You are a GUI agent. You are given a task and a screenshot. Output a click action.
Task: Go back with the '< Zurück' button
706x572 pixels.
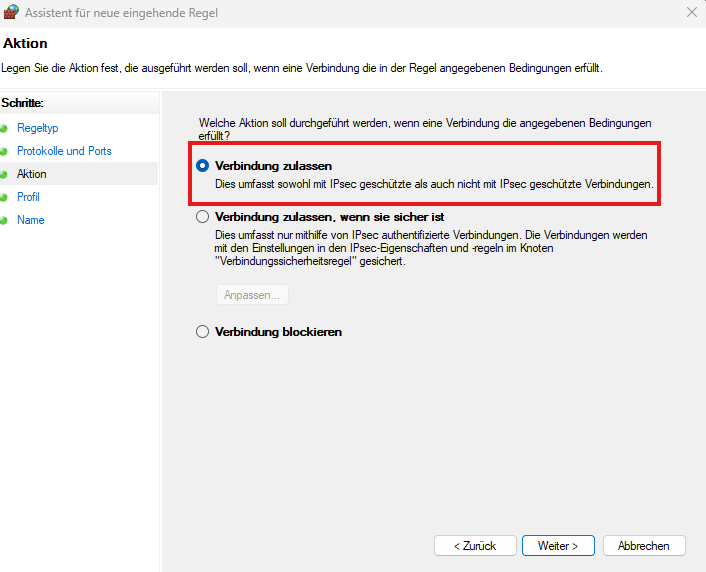tap(475, 546)
